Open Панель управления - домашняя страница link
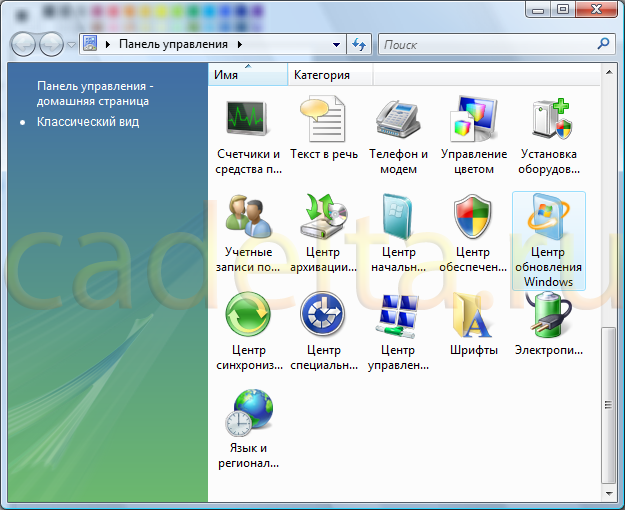Viewport: 625px width, 510px height. click(95, 93)
